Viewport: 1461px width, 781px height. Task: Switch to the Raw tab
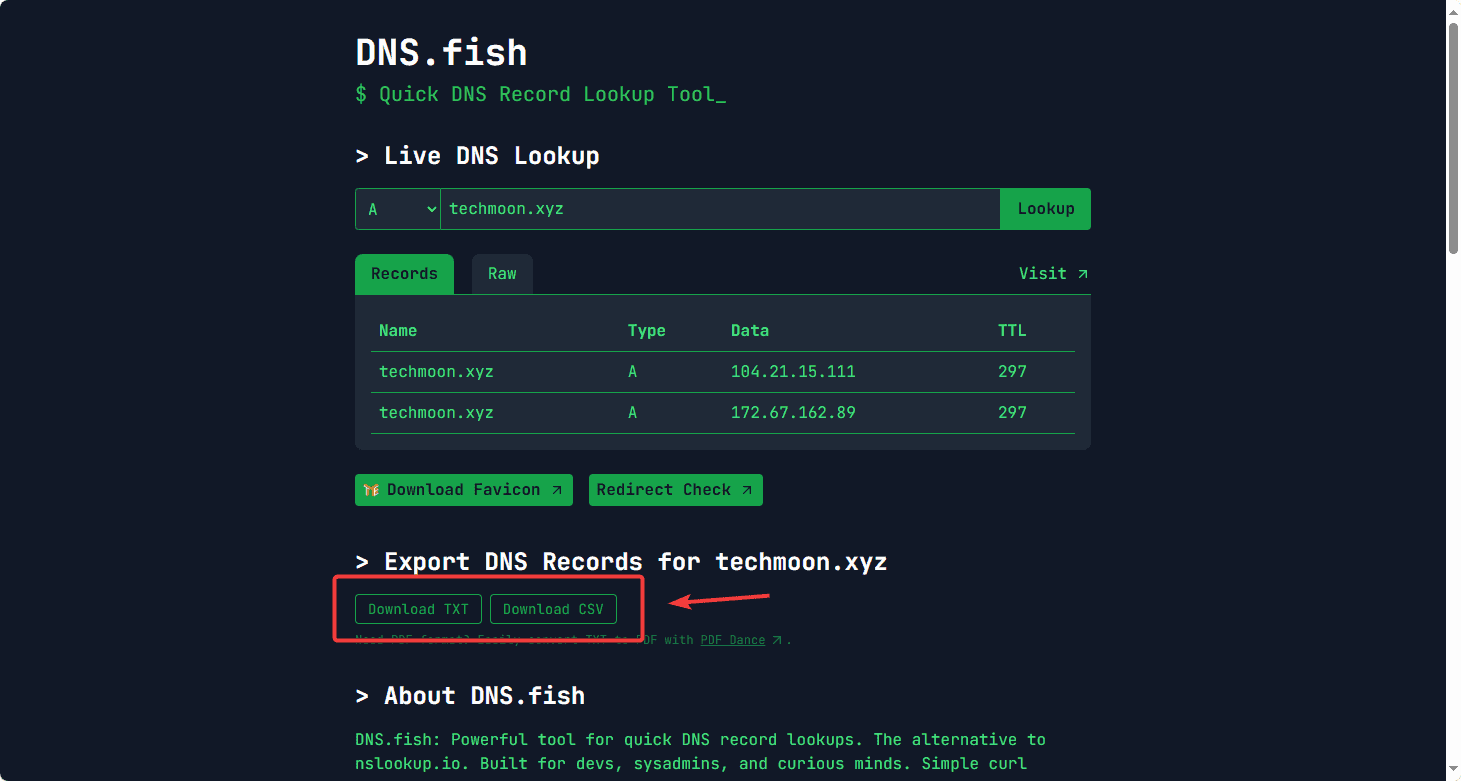tap(502, 274)
